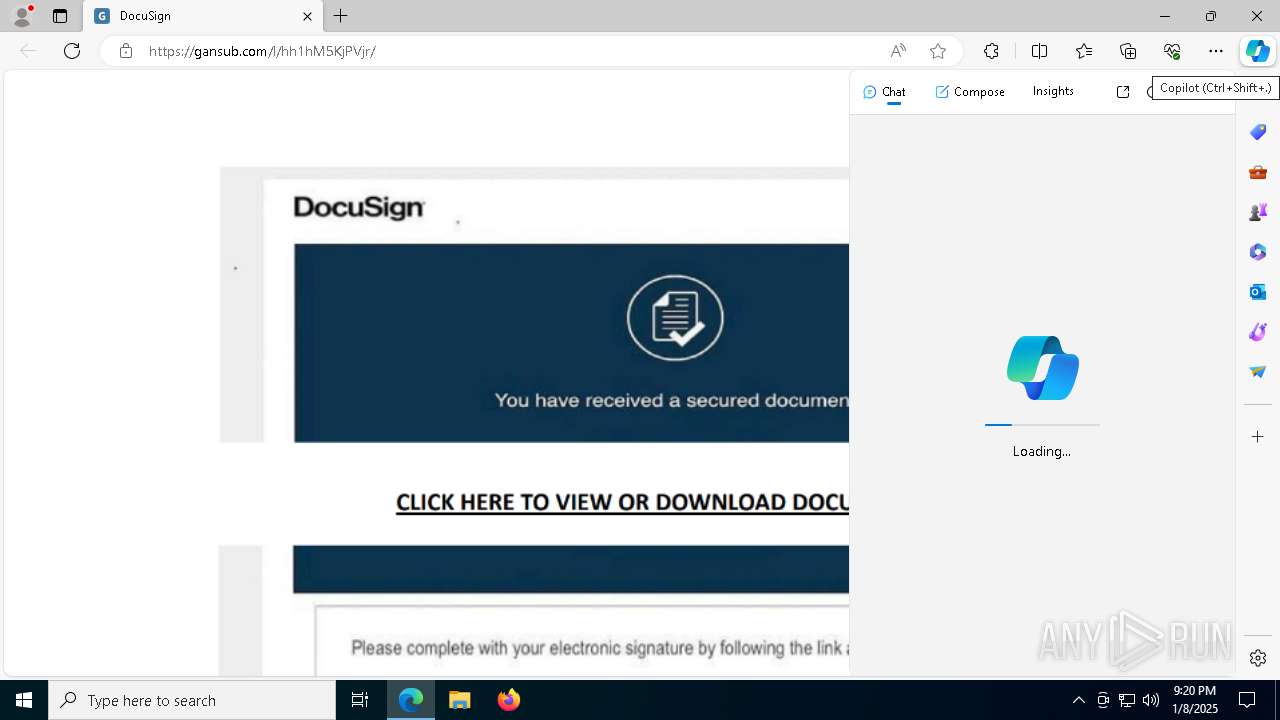The width and height of the screenshot is (1280, 720).
Task: Show hidden system tray icons
Action: click(x=1078, y=700)
